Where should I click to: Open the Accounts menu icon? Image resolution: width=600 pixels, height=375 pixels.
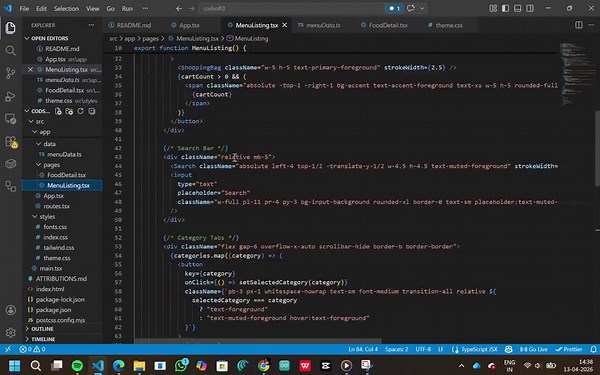coord(10,310)
